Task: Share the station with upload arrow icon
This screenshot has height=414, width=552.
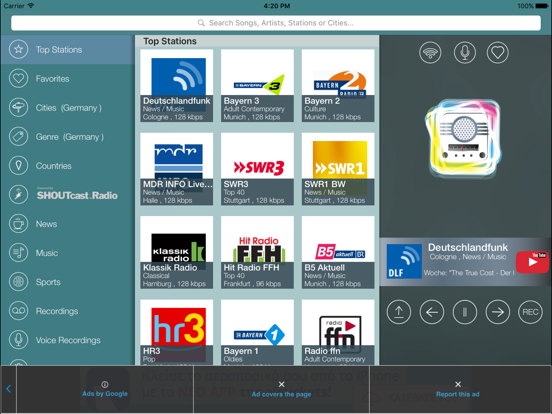Action: pyautogui.click(x=399, y=312)
